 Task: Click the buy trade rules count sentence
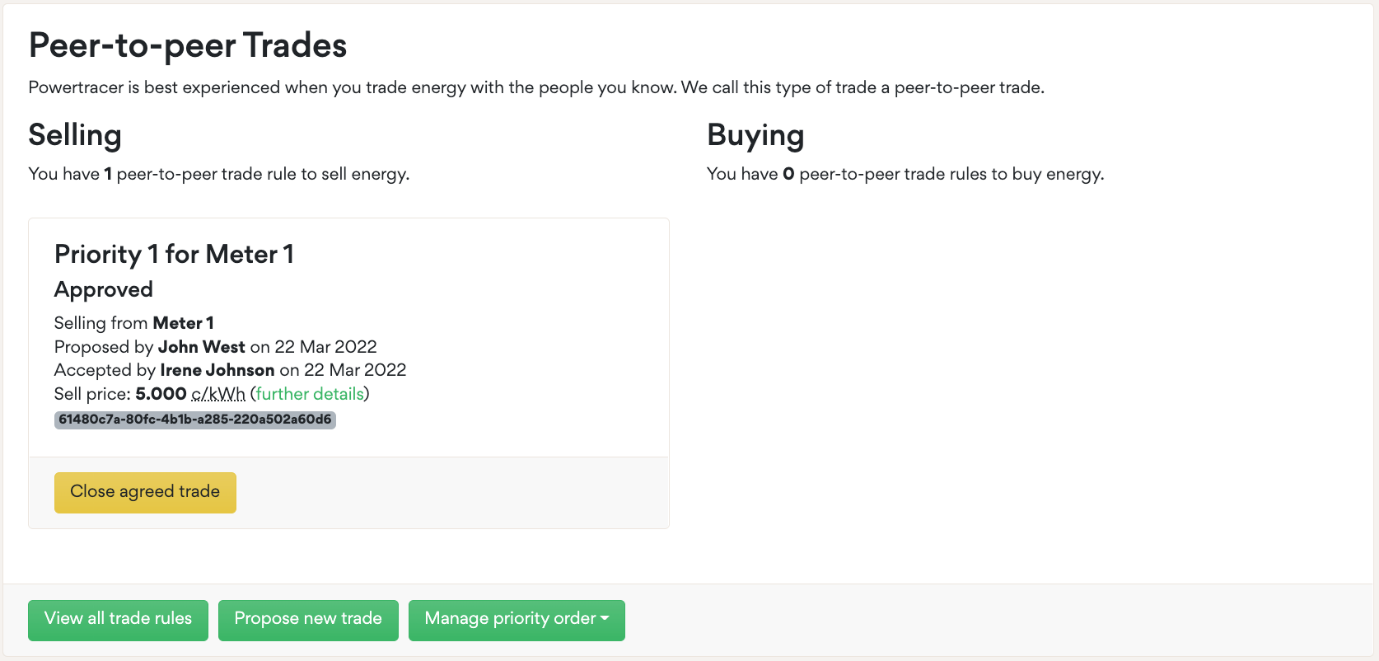tap(905, 174)
